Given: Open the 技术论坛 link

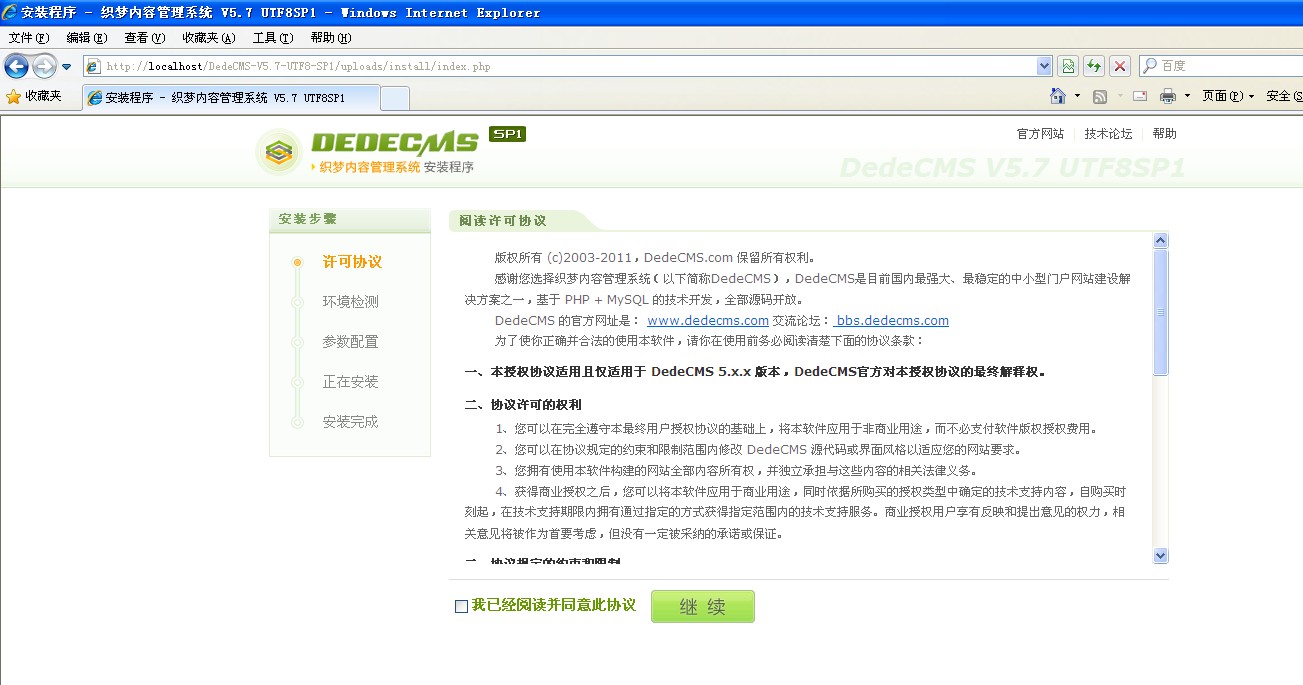Looking at the screenshot, I should click(x=1108, y=134).
